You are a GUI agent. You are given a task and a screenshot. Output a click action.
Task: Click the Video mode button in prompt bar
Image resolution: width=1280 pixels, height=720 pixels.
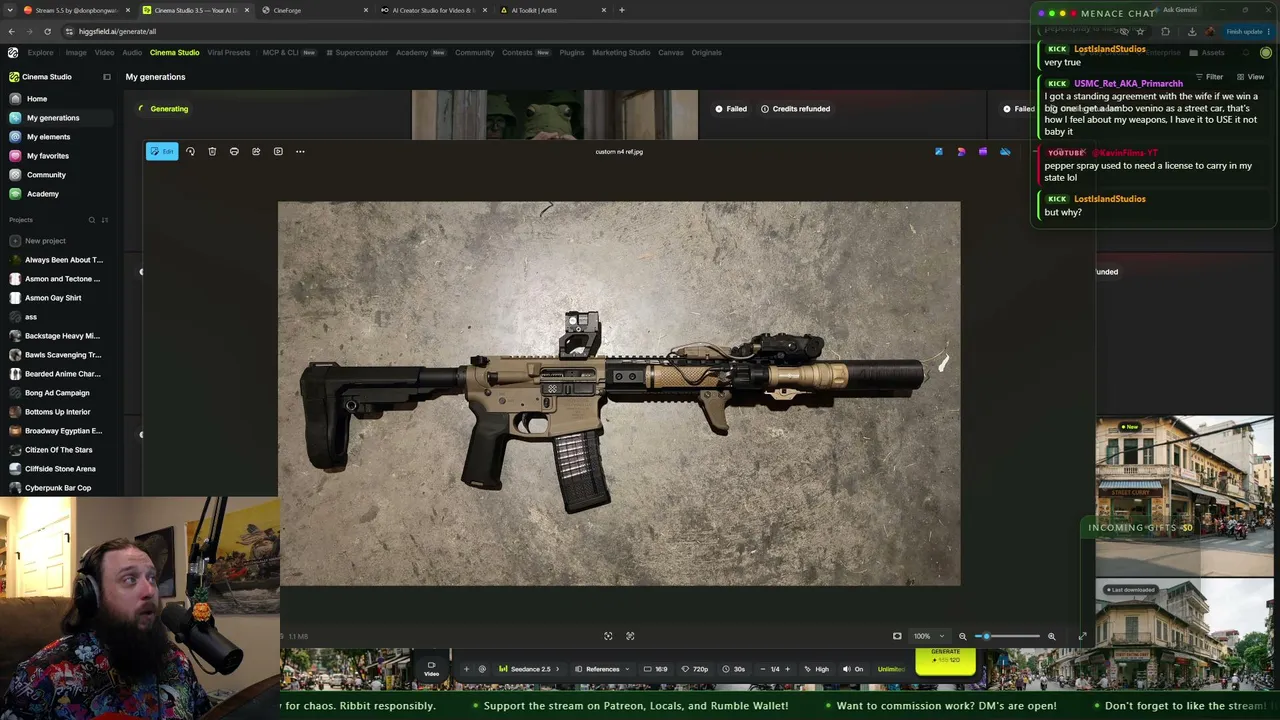point(432,668)
